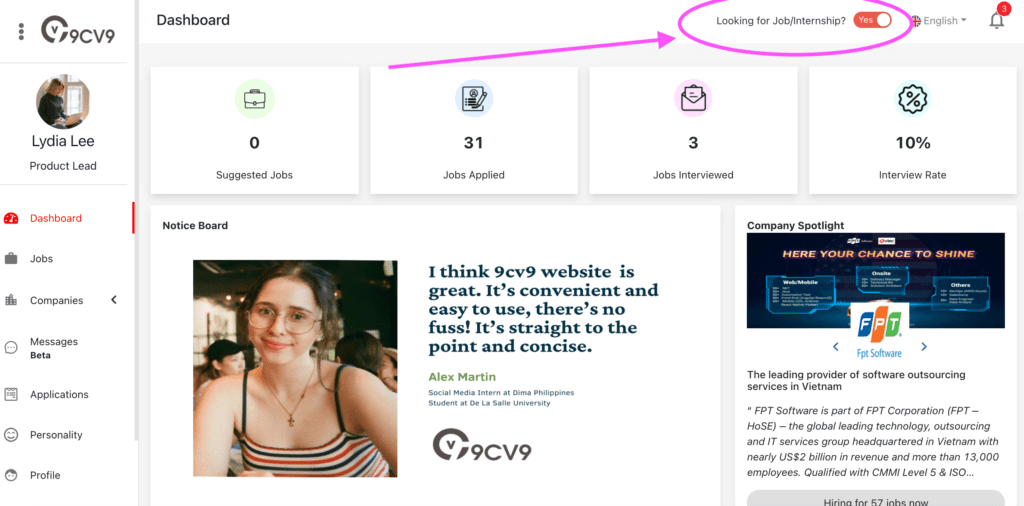
Task: Click the Personality smiley icon
Action: tap(11, 435)
